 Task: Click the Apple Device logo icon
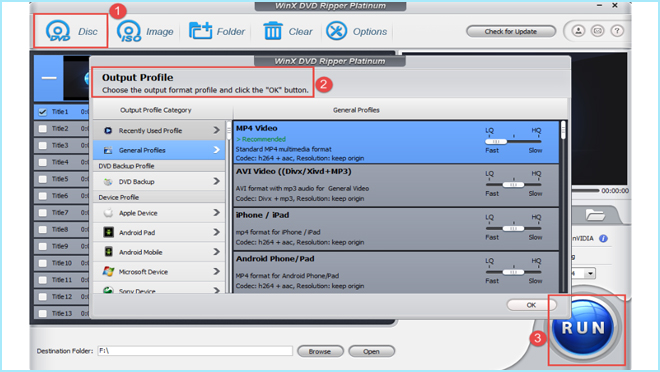point(108,213)
